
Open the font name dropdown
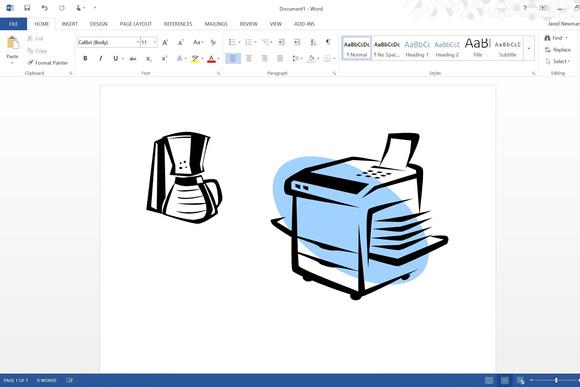138,42
